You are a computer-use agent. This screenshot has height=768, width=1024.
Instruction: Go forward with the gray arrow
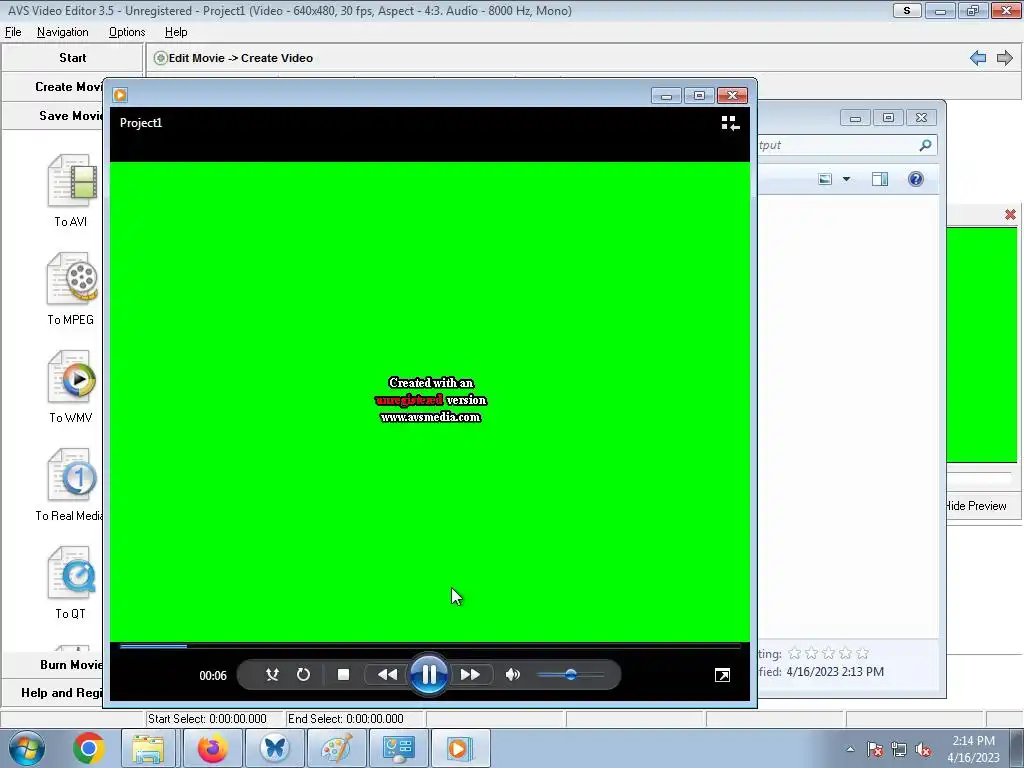pos(1004,58)
